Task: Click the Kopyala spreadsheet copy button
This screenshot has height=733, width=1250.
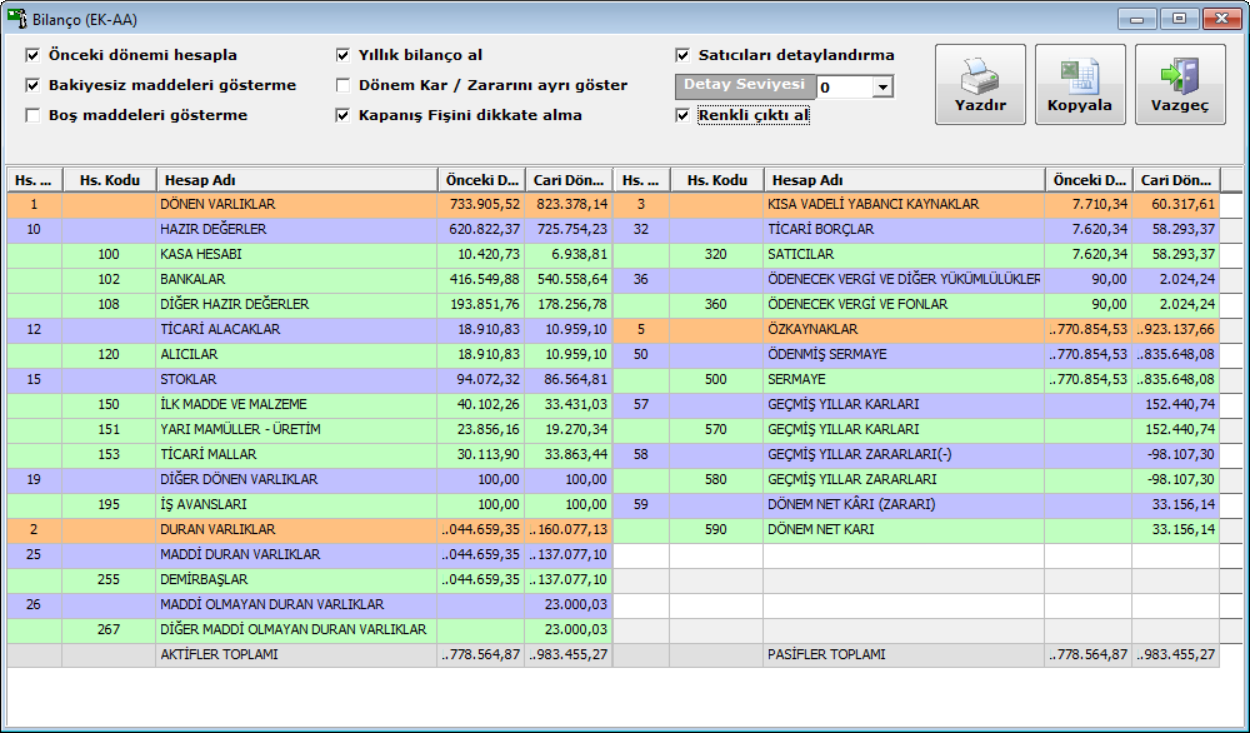Action: (1080, 84)
